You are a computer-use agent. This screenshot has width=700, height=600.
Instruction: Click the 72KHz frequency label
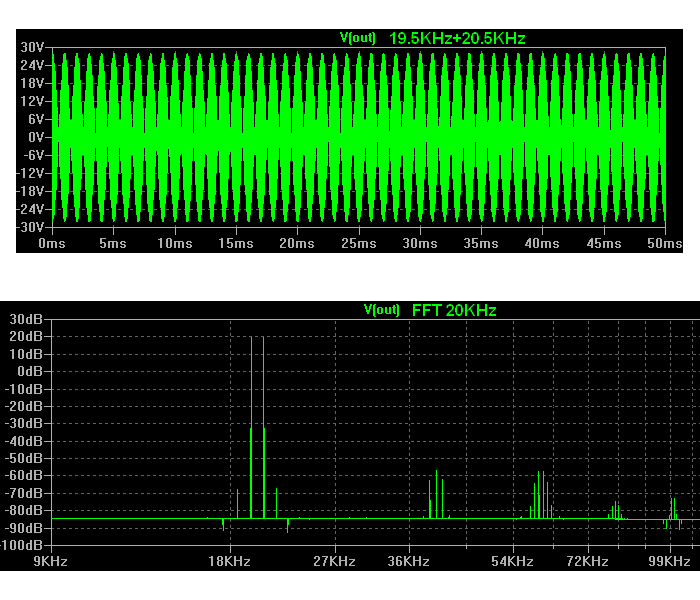588,562
